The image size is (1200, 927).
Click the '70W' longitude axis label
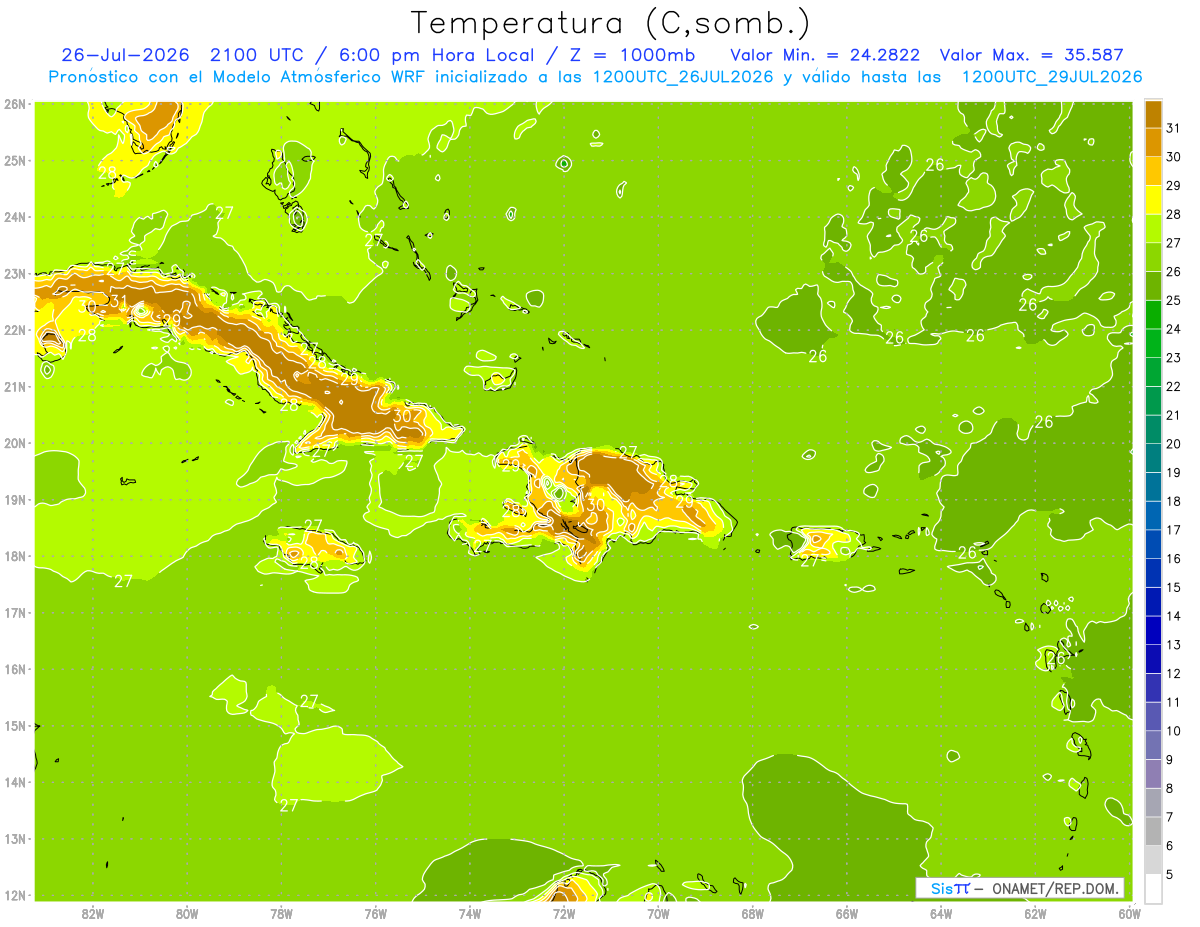click(658, 913)
